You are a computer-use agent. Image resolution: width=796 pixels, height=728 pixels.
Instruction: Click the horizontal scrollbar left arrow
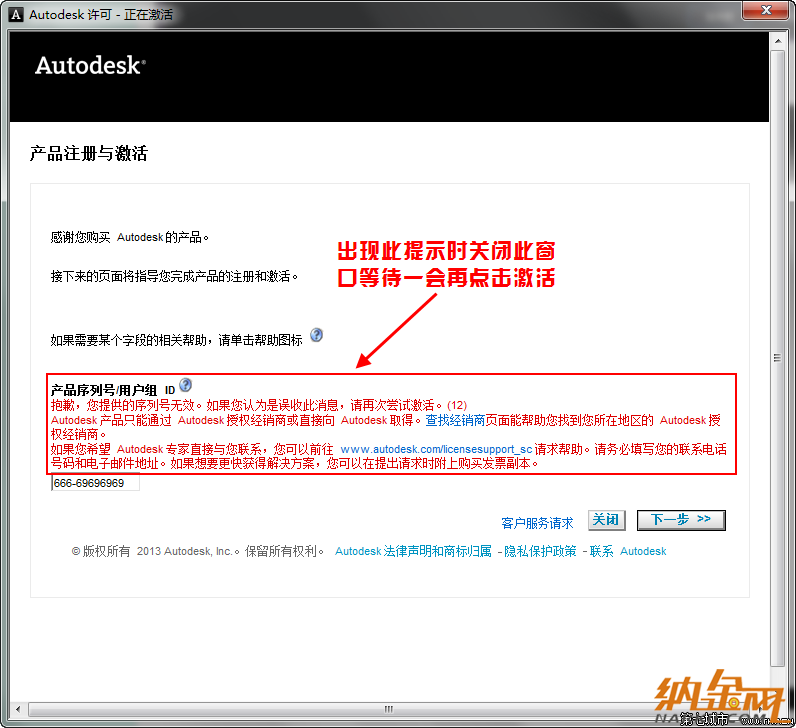18,709
